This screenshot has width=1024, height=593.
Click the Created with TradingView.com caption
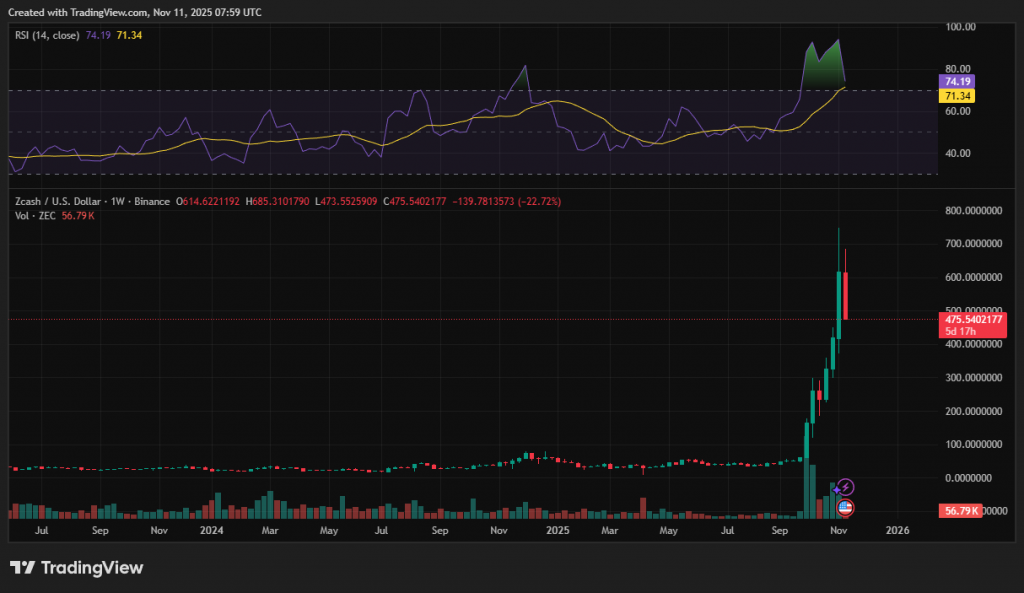(x=134, y=12)
